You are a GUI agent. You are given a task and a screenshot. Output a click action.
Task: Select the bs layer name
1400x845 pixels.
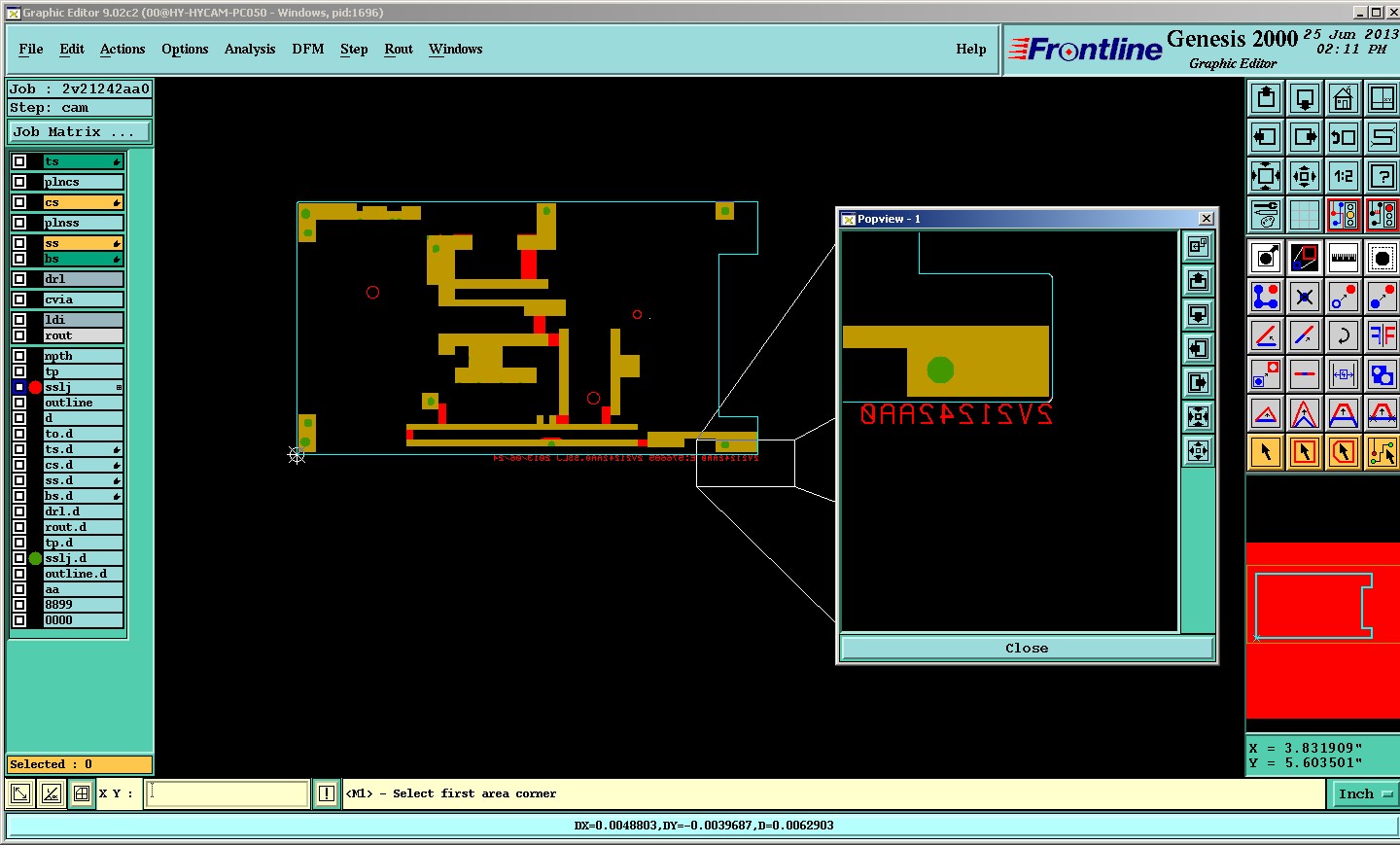(x=83, y=259)
